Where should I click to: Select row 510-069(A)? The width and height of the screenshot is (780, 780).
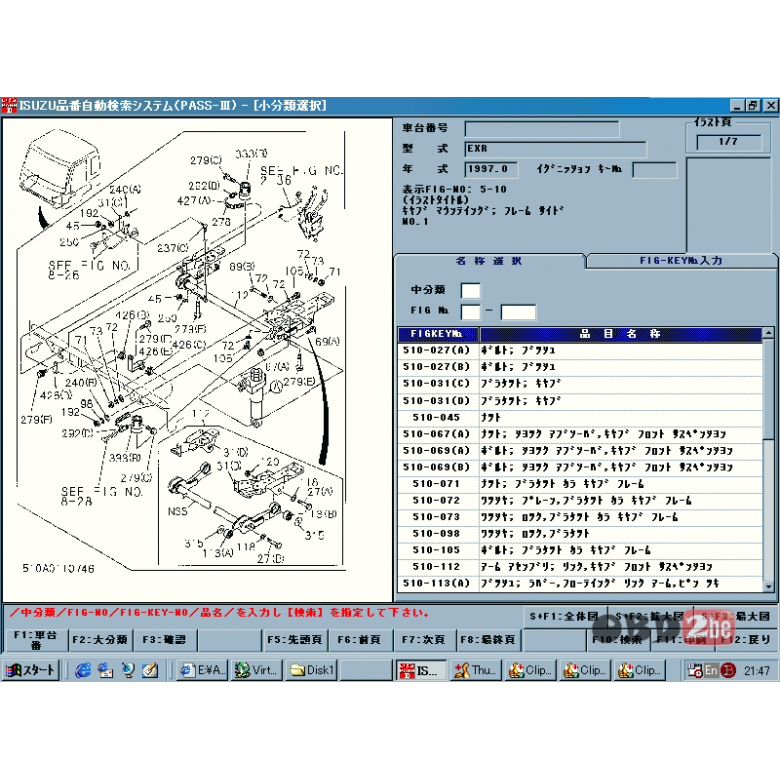(580, 451)
